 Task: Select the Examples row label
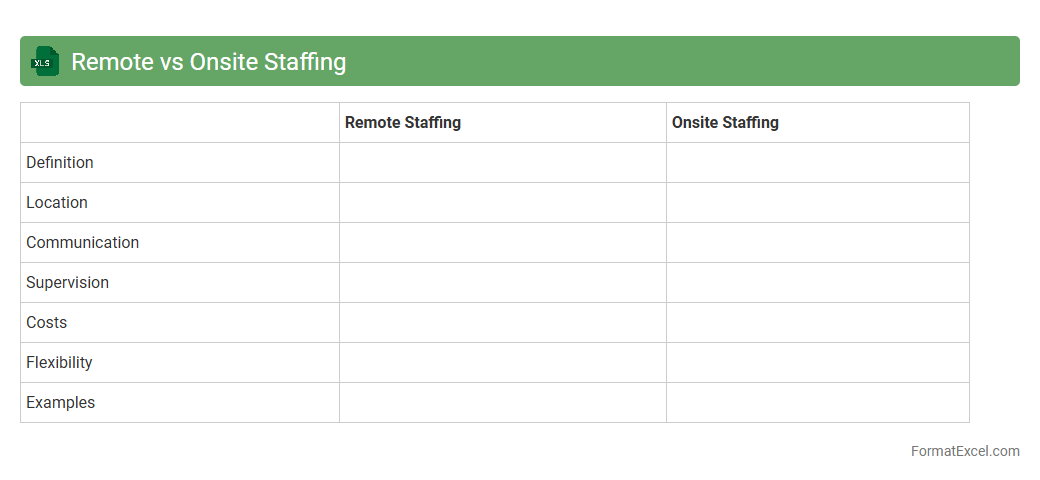pos(61,403)
